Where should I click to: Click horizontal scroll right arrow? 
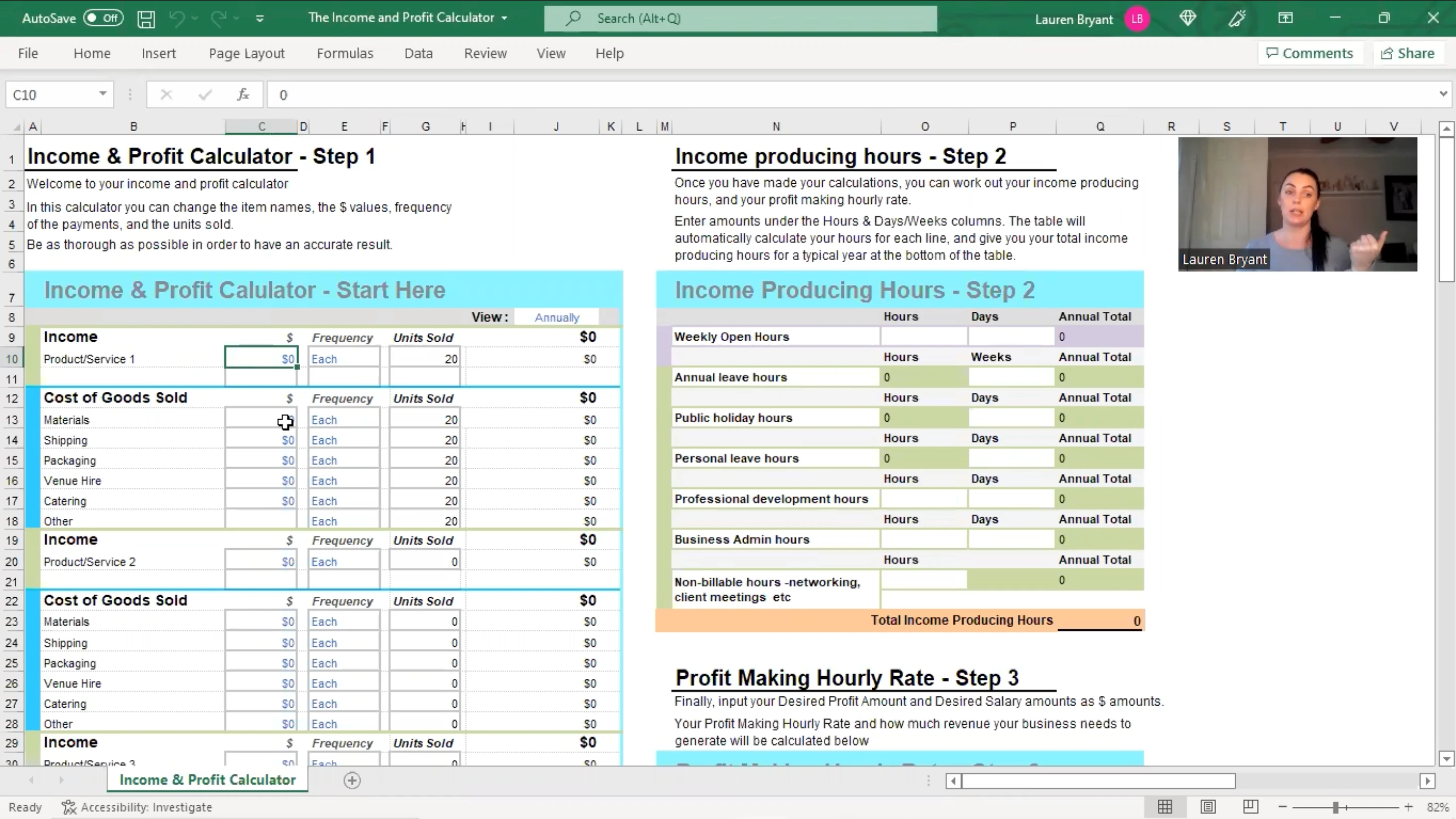[1428, 781]
